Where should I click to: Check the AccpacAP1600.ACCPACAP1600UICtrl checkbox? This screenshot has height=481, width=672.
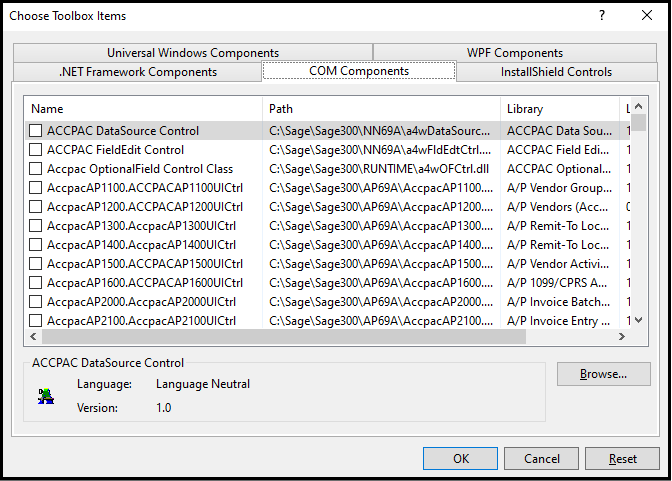click(36, 283)
